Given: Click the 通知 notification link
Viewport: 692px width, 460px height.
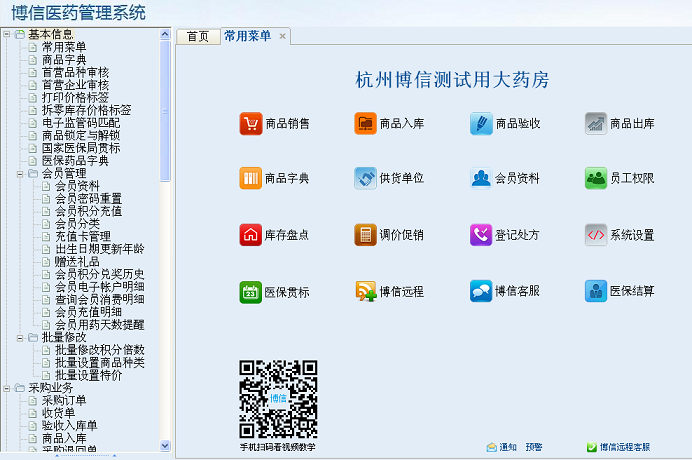Looking at the screenshot, I should 508,447.
